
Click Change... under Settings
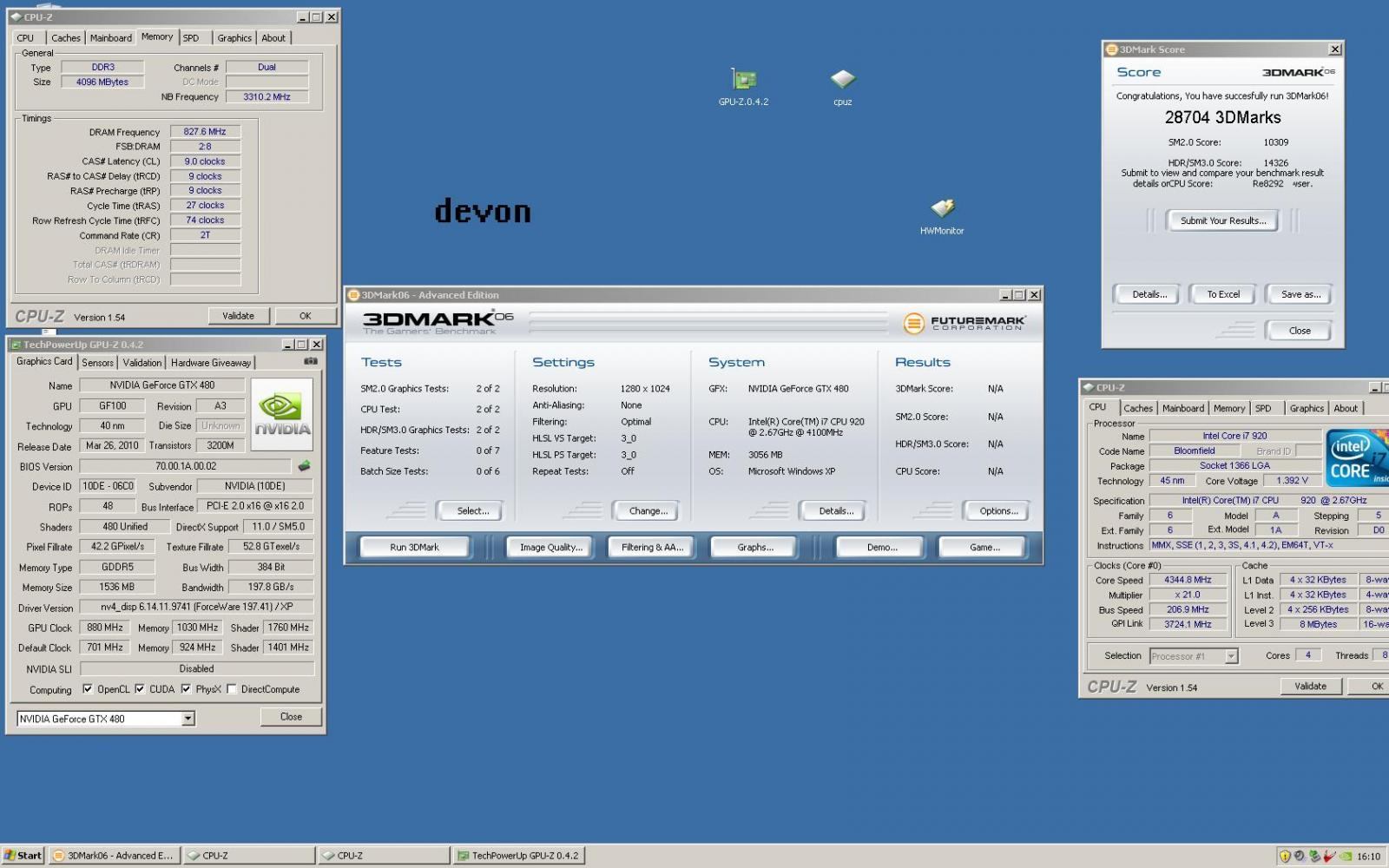[648, 511]
